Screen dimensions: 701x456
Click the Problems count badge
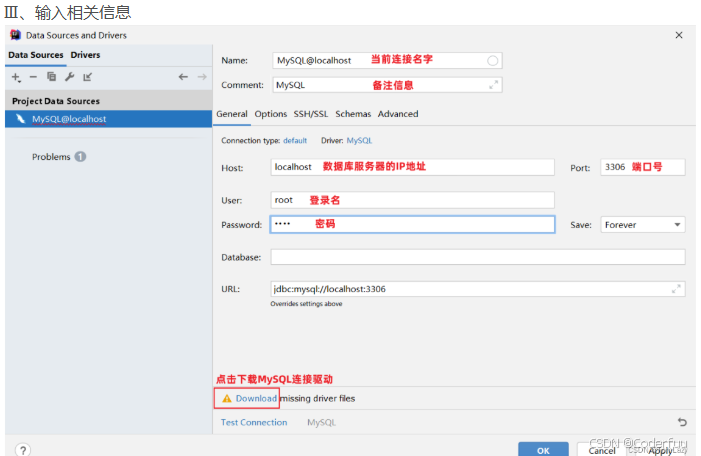[80, 157]
